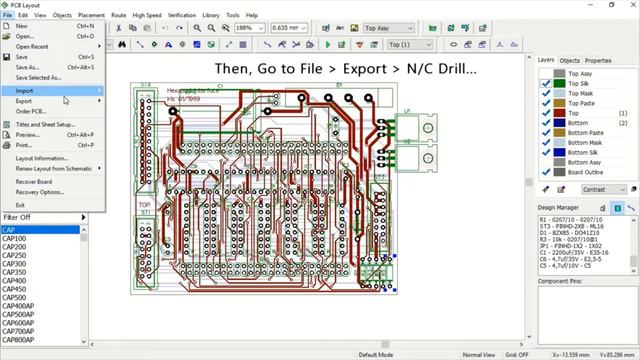Screen dimensions: 640x360
Task: Click the layer edit icon beside the pin
Action: click(x=561, y=189)
